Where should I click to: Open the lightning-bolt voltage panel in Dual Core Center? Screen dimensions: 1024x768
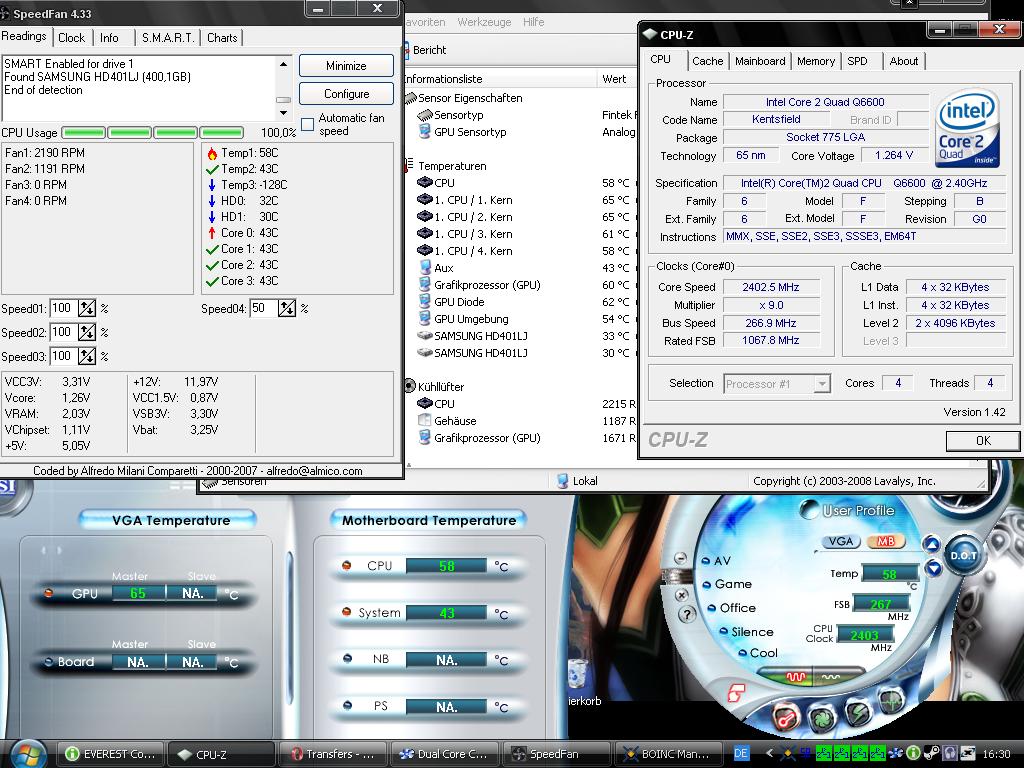coord(857,712)
